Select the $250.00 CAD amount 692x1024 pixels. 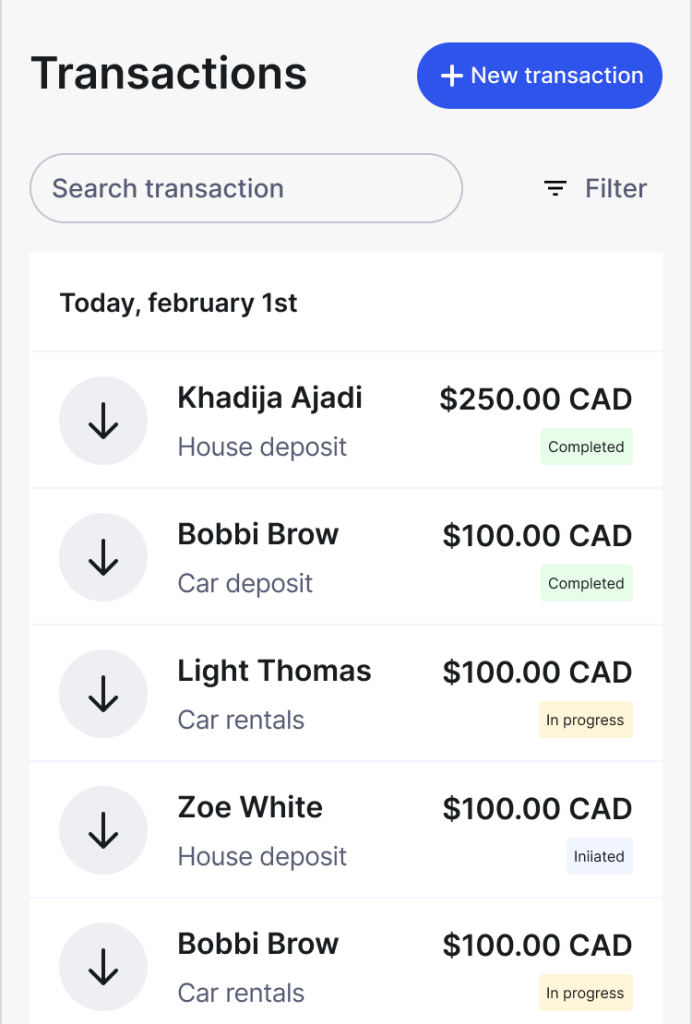coord(535,399)
